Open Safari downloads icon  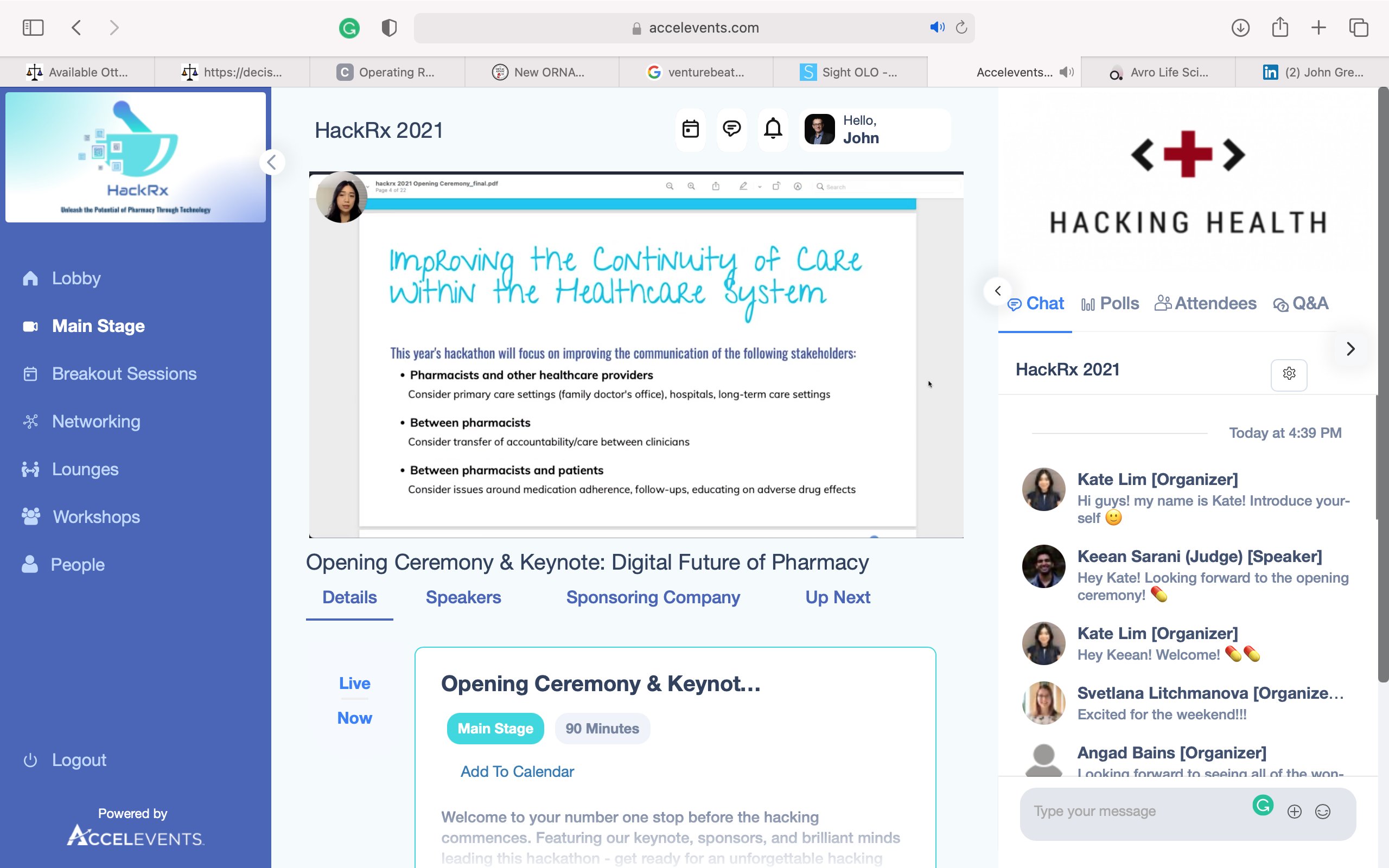coord(1240,28)
